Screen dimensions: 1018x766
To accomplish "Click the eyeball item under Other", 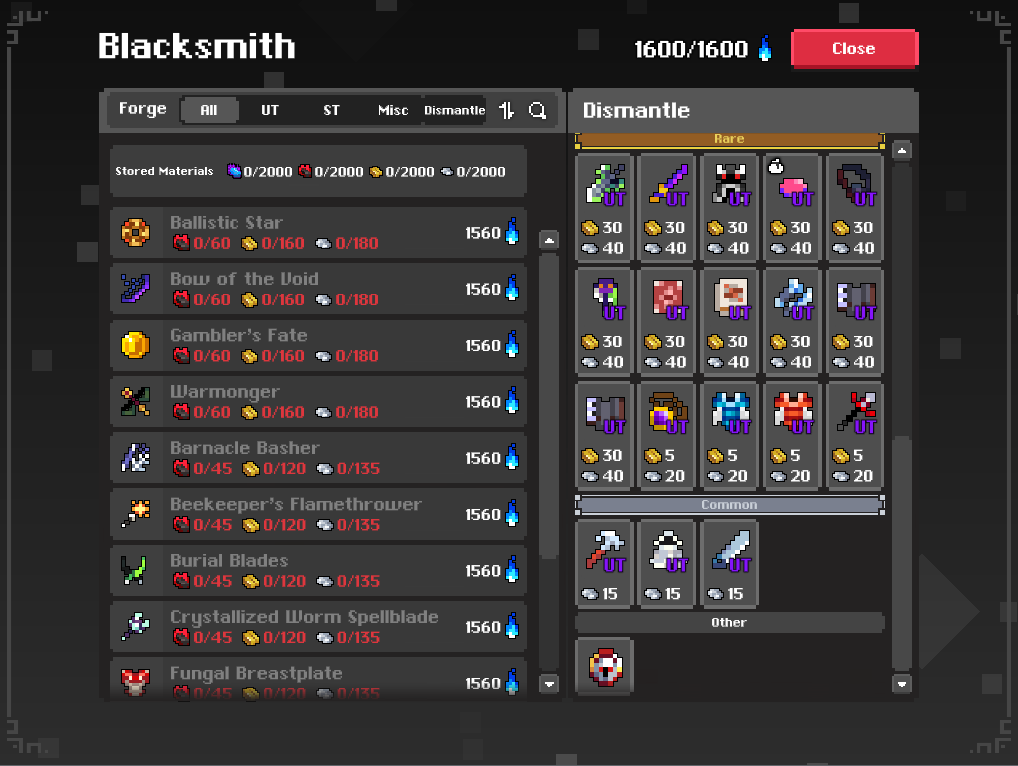I will [605, 667].
